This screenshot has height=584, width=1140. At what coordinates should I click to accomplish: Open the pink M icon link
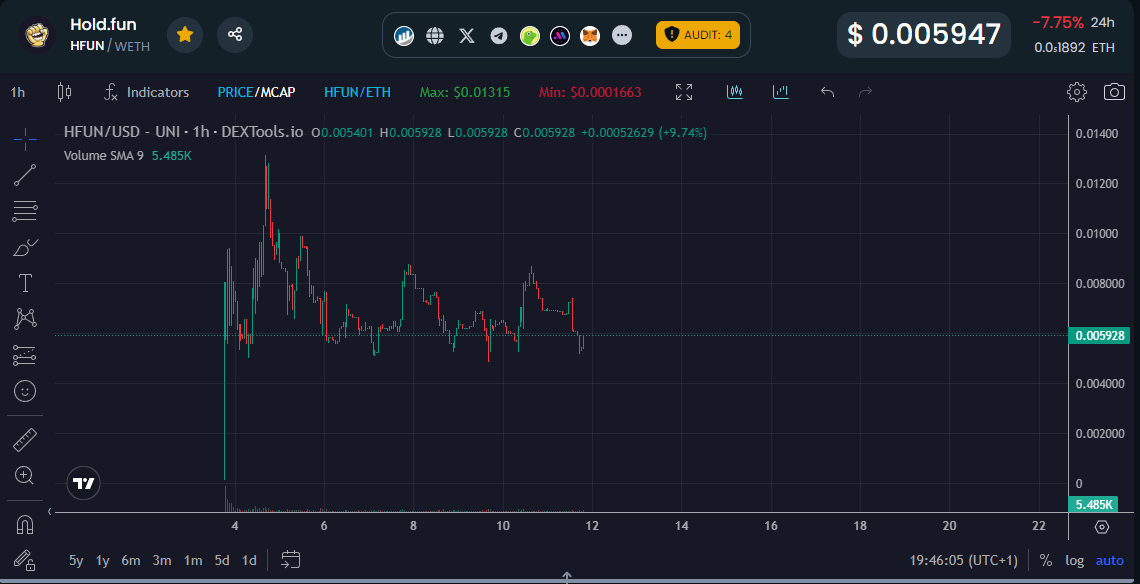point(560,35)
